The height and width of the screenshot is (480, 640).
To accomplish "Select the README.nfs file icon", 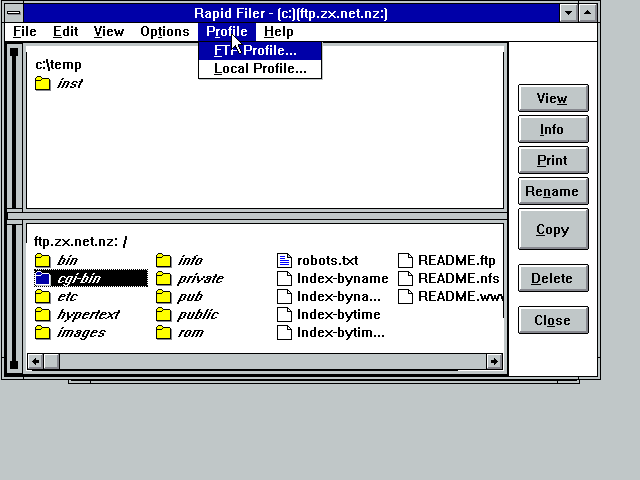I will pos(405,278).
